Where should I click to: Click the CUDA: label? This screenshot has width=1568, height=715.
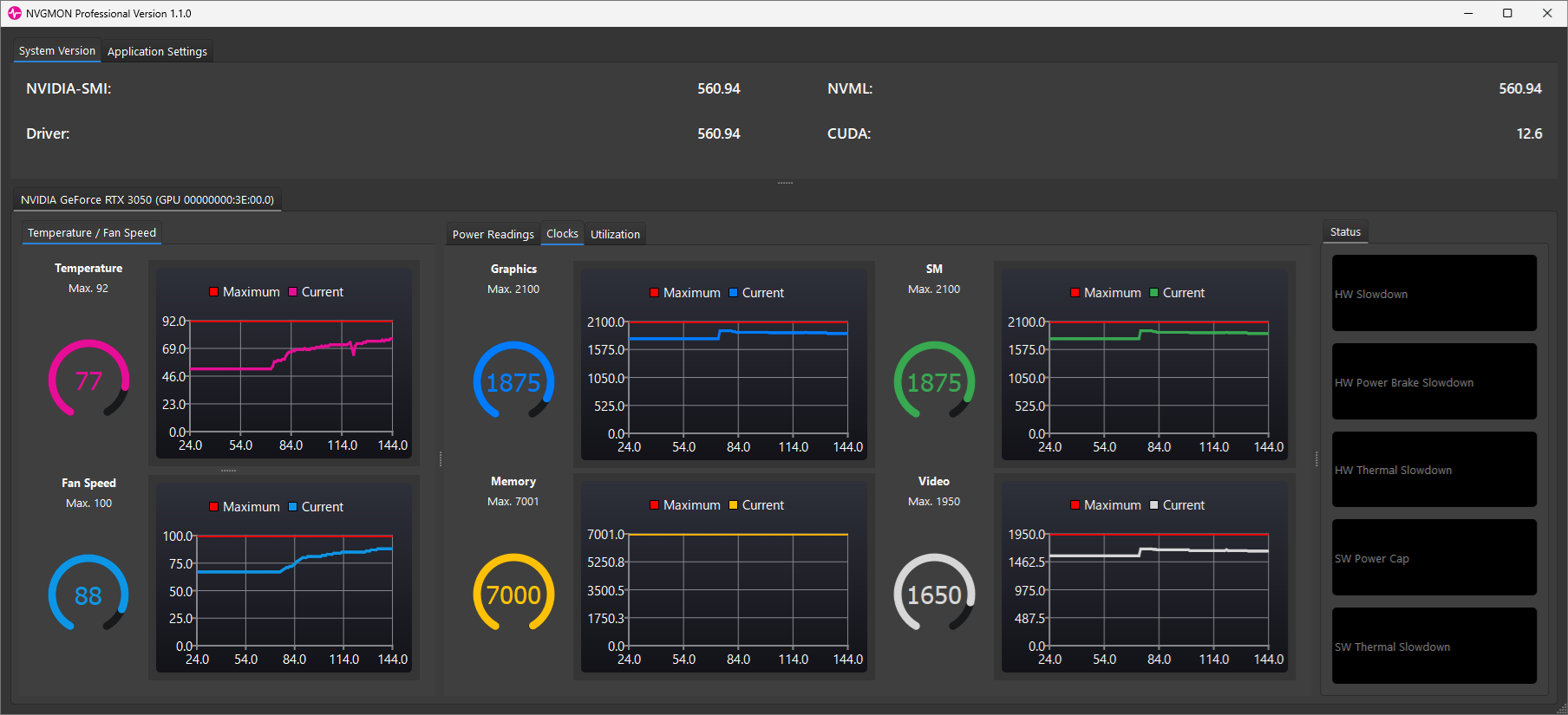pyautogui.click(x=849, y=133)
